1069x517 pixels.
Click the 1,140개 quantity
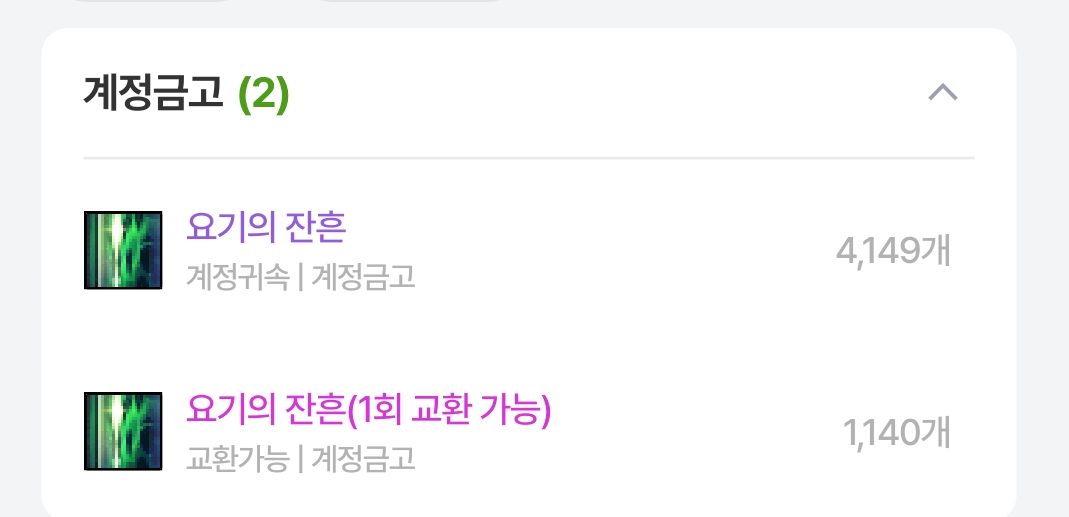click(x=897, y=433)
